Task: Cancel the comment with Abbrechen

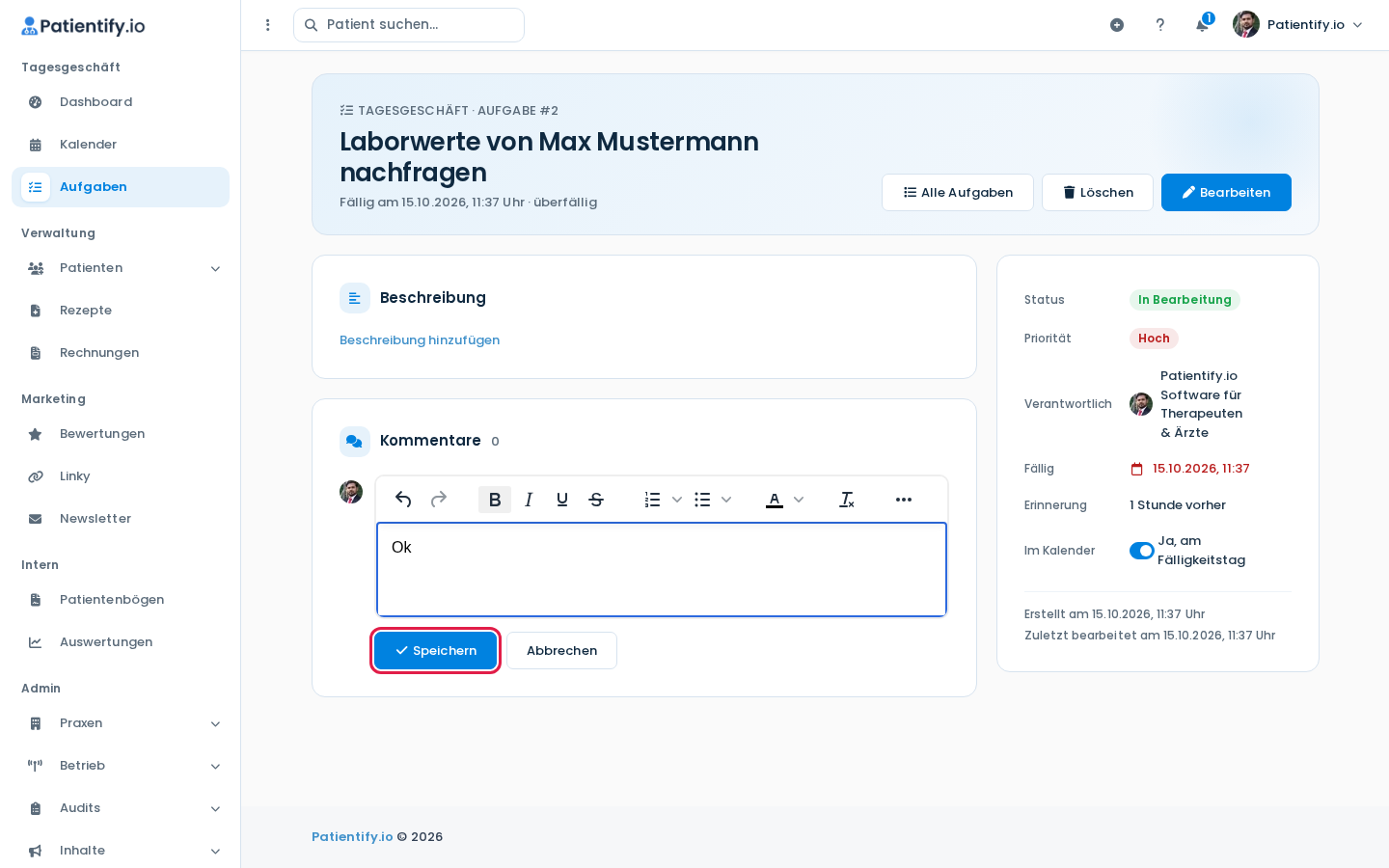Action: 562,651
